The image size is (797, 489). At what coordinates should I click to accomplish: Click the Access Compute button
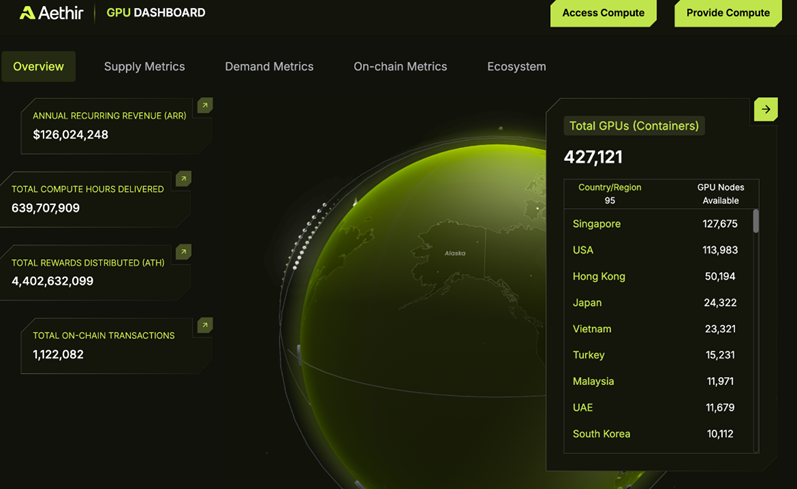tap(602, 13)
